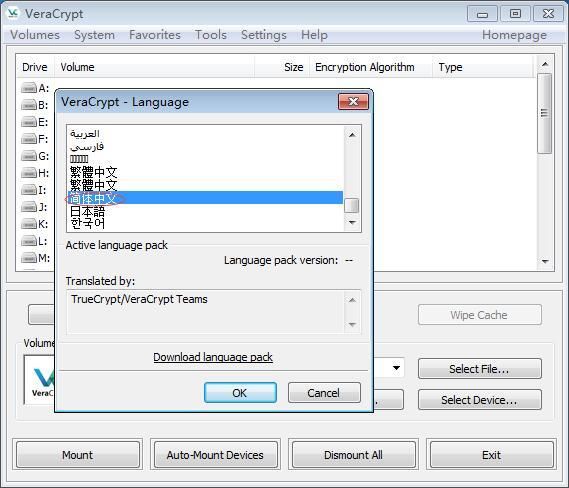Open the Help menu
This screenshot has width=569, height=488.
coord(314,35)
